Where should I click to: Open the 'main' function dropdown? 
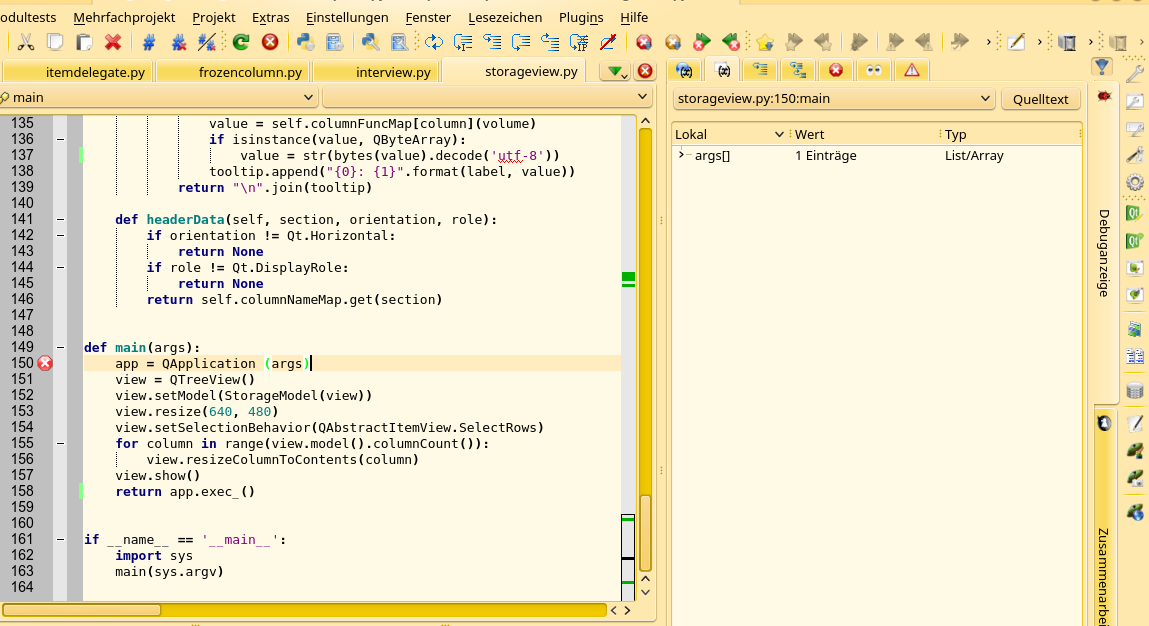pyautogui.click(x=158, y=97)
